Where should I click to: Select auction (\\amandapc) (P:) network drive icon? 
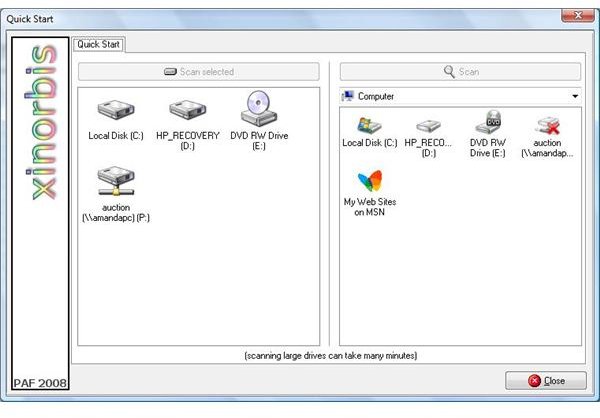point(116,181)
